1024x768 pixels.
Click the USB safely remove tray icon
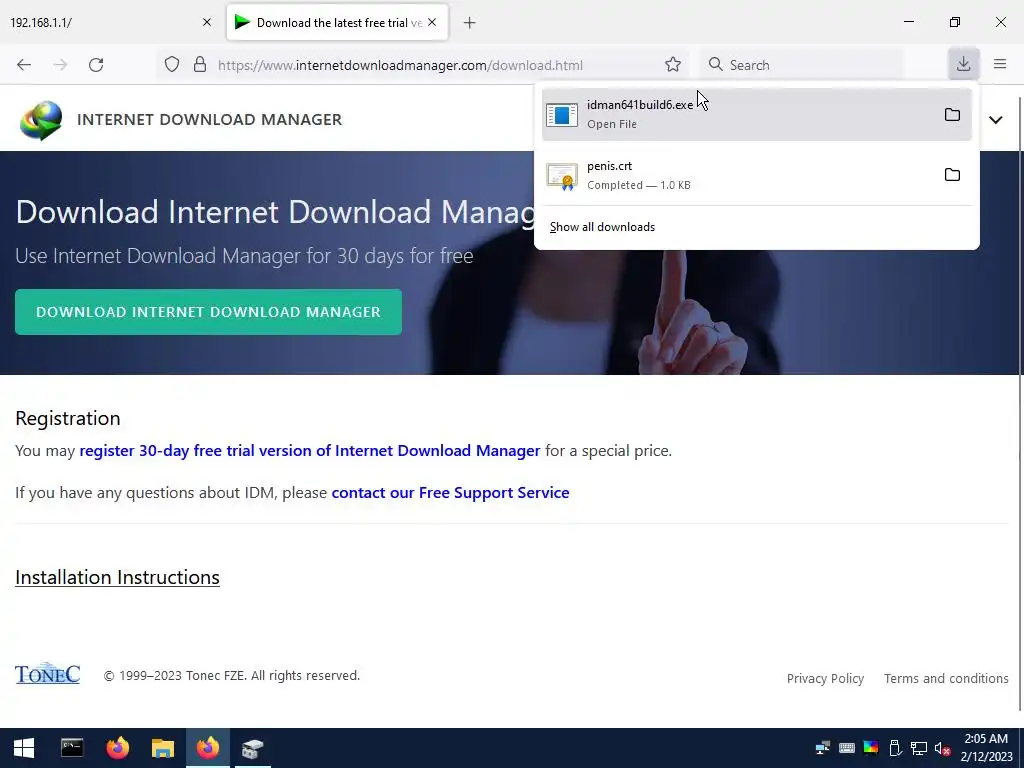(895, 748)
